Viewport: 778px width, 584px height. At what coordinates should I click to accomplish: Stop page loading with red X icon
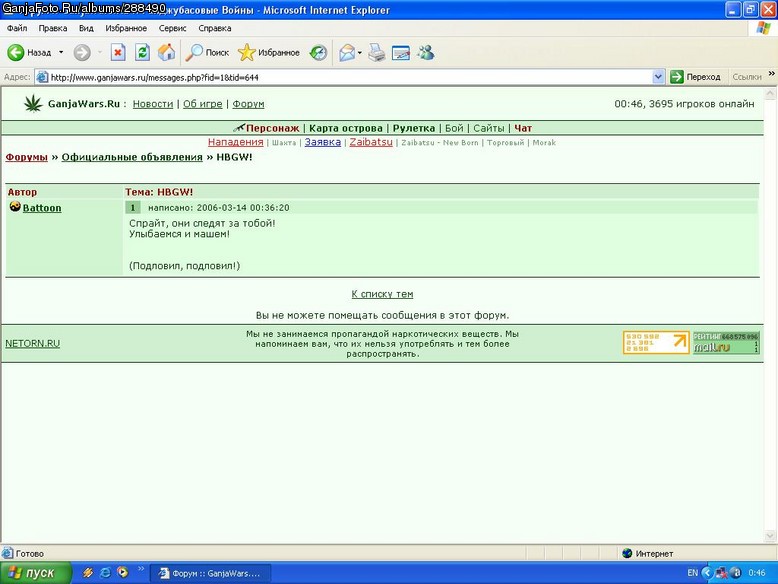pos(118,53)
